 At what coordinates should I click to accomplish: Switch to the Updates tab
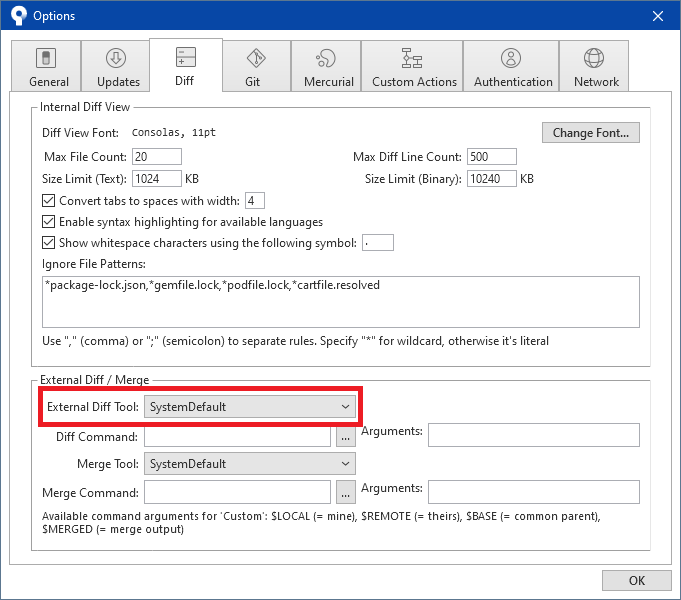point(116,66)
